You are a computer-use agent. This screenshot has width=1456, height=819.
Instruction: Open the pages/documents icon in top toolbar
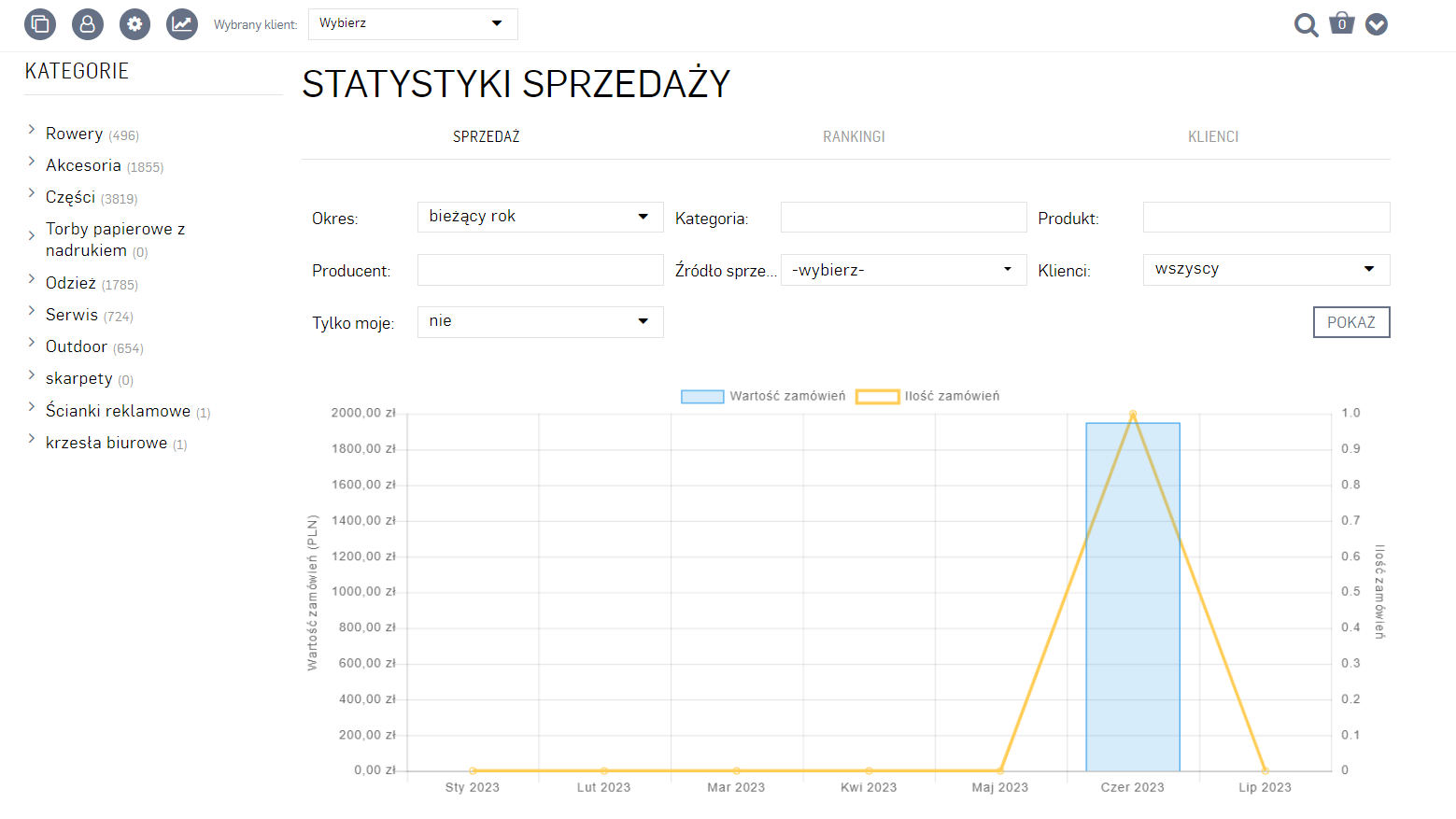point(39,24)
